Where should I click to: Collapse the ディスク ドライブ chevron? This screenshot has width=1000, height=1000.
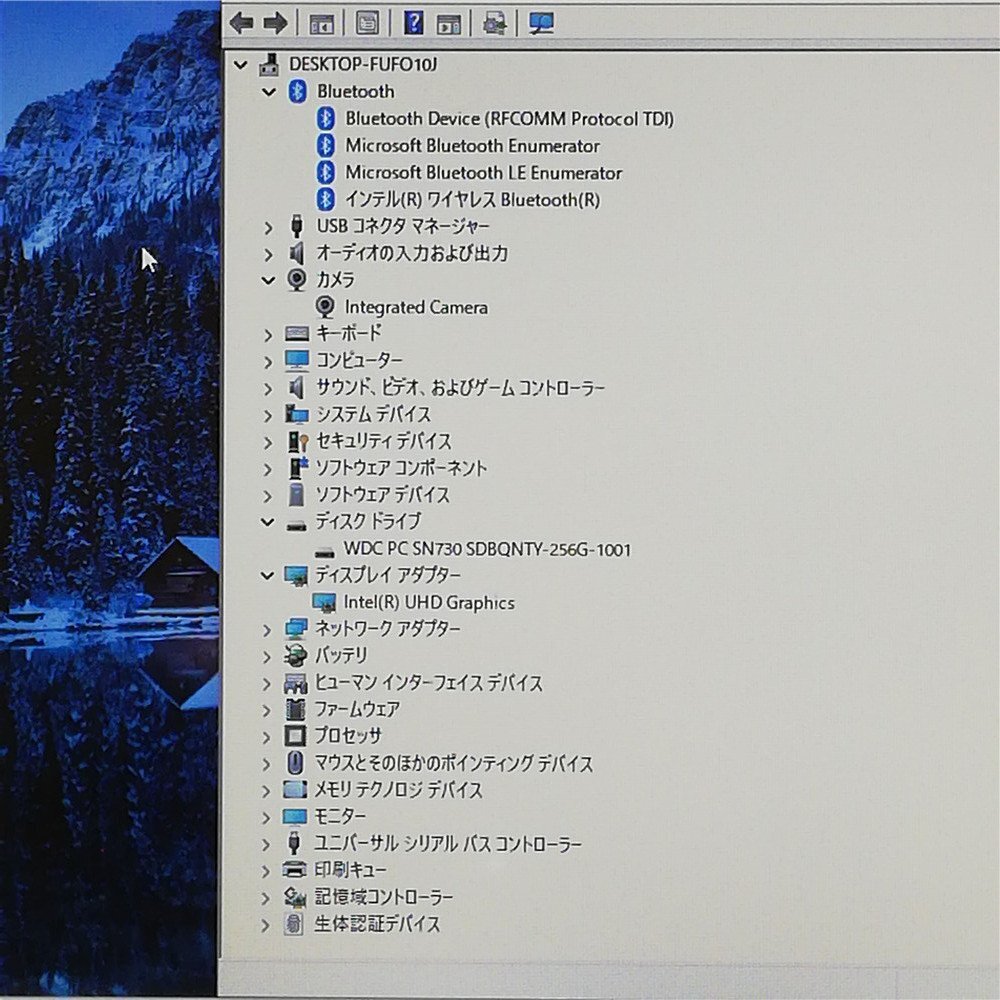(x=267, y=522)
